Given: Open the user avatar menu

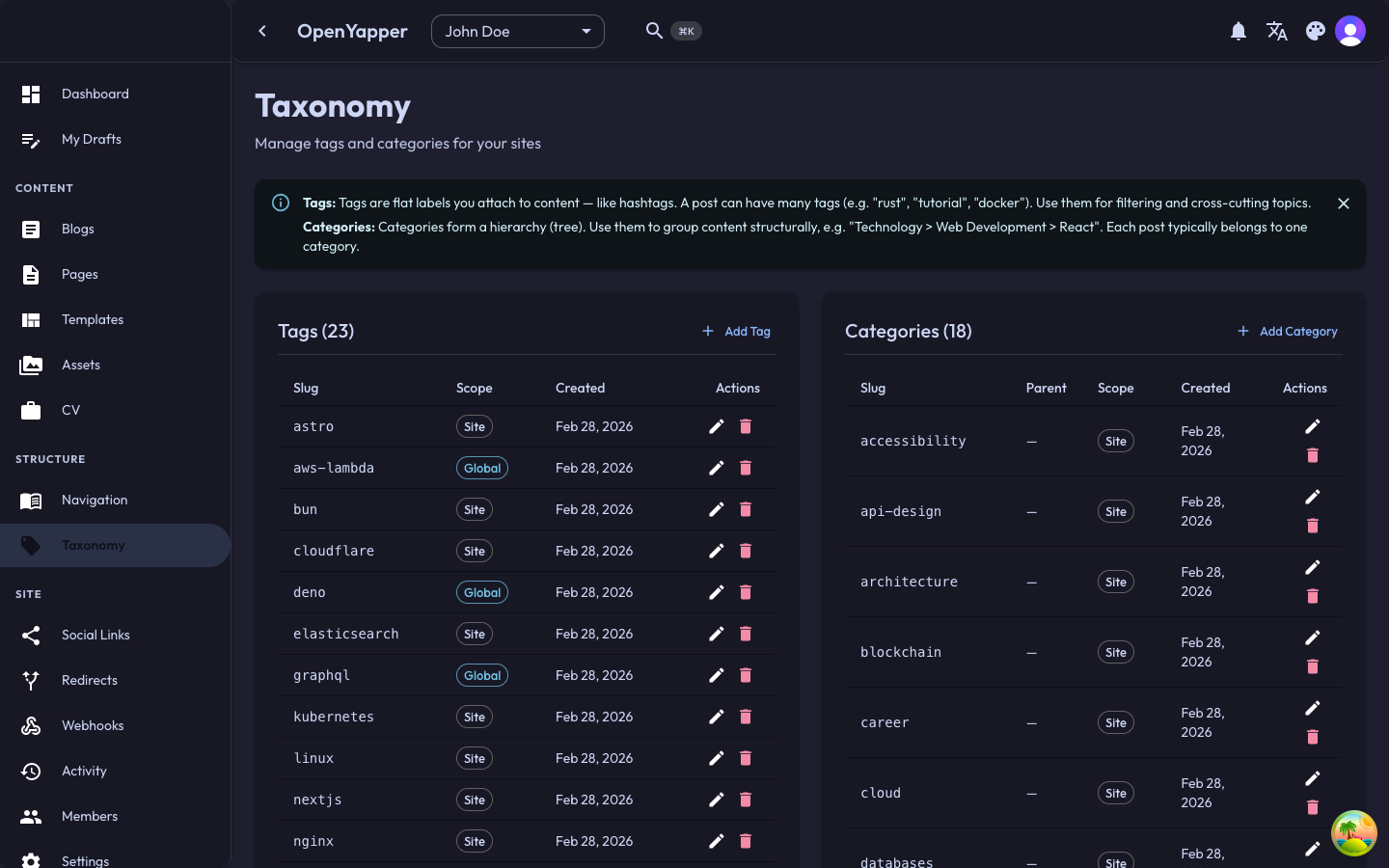Looking at the screenshot, I should (1350, 32).
